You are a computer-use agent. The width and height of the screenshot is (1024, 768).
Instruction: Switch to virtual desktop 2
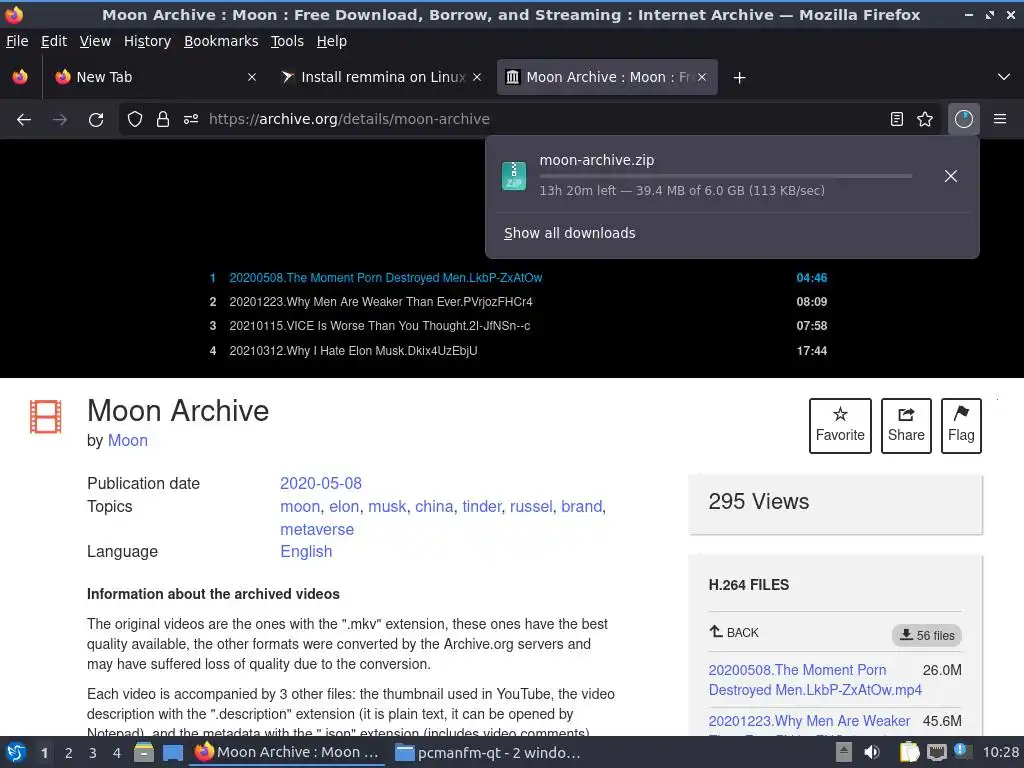click(x=68, y=753)
